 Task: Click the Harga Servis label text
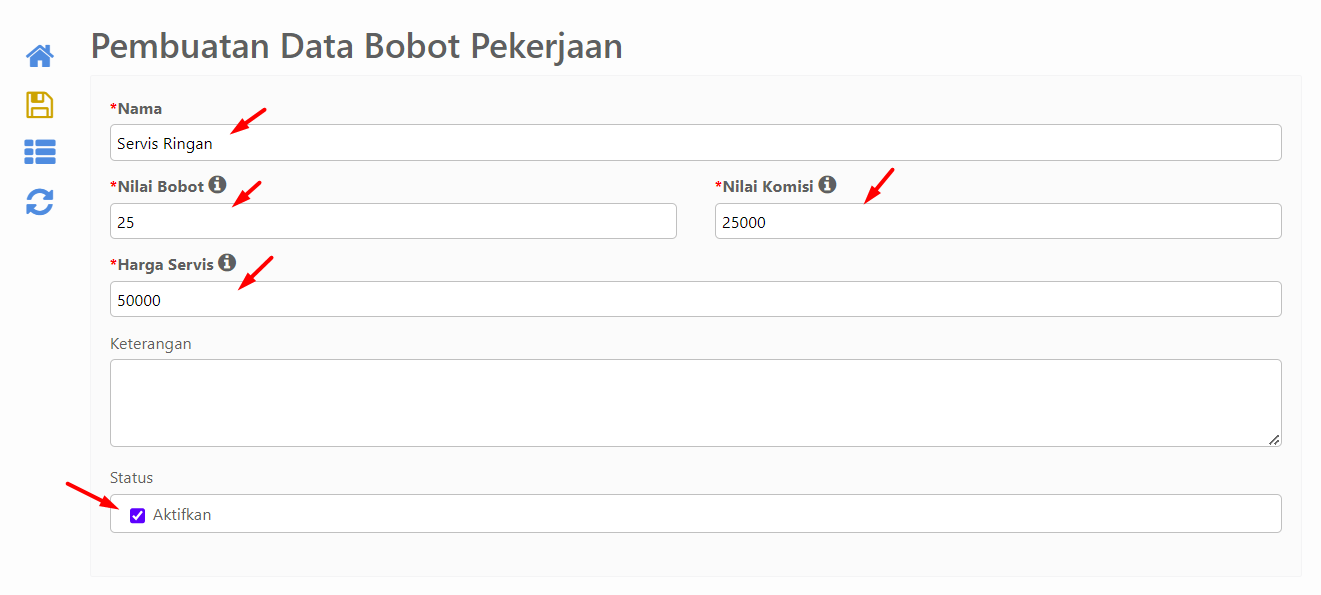[162, 264]
